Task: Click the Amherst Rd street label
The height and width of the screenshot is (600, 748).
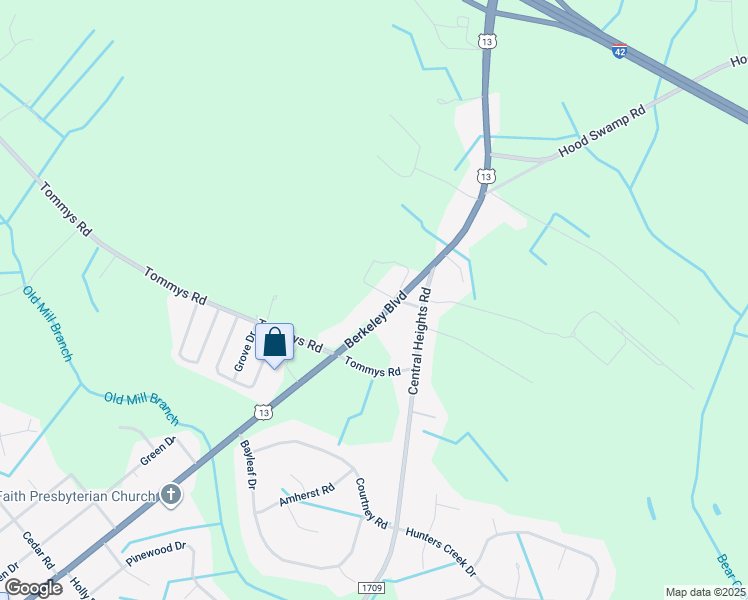Action: pyautogui.click(x=307, y=495)
